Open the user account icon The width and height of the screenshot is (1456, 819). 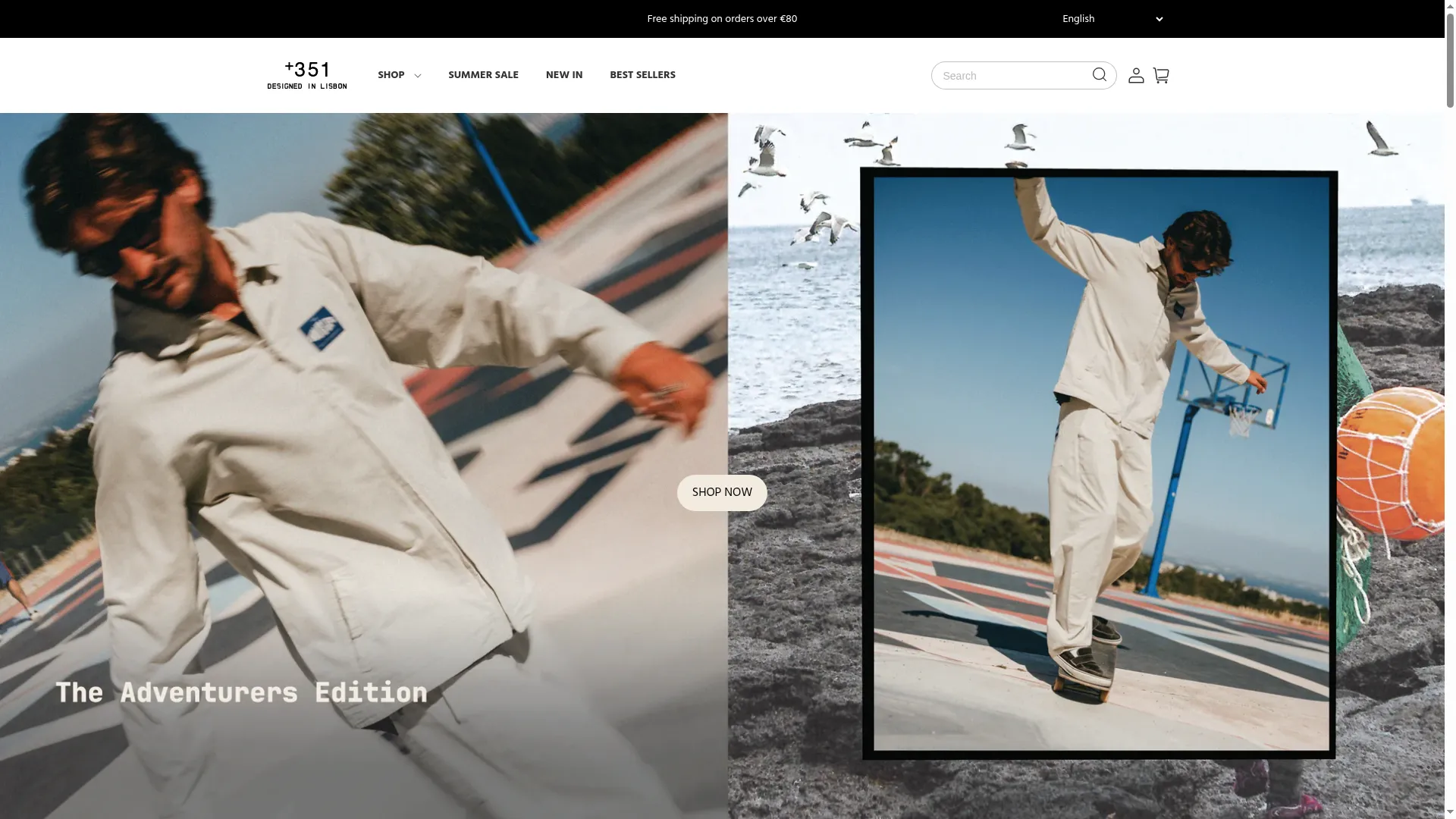pyautogui.click(x=1136, y=75)
